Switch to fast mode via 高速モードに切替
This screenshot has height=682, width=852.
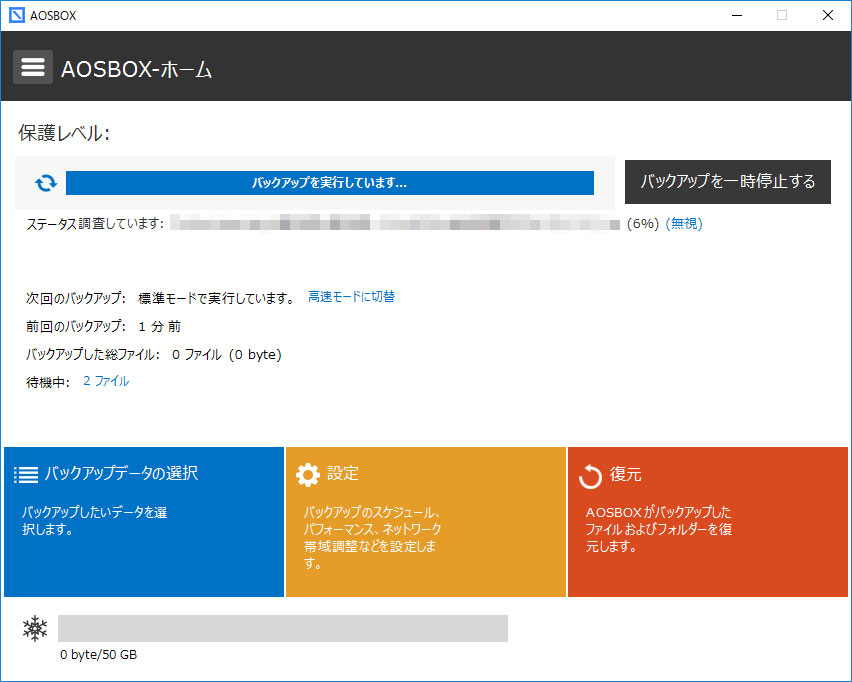pos(352,297)
